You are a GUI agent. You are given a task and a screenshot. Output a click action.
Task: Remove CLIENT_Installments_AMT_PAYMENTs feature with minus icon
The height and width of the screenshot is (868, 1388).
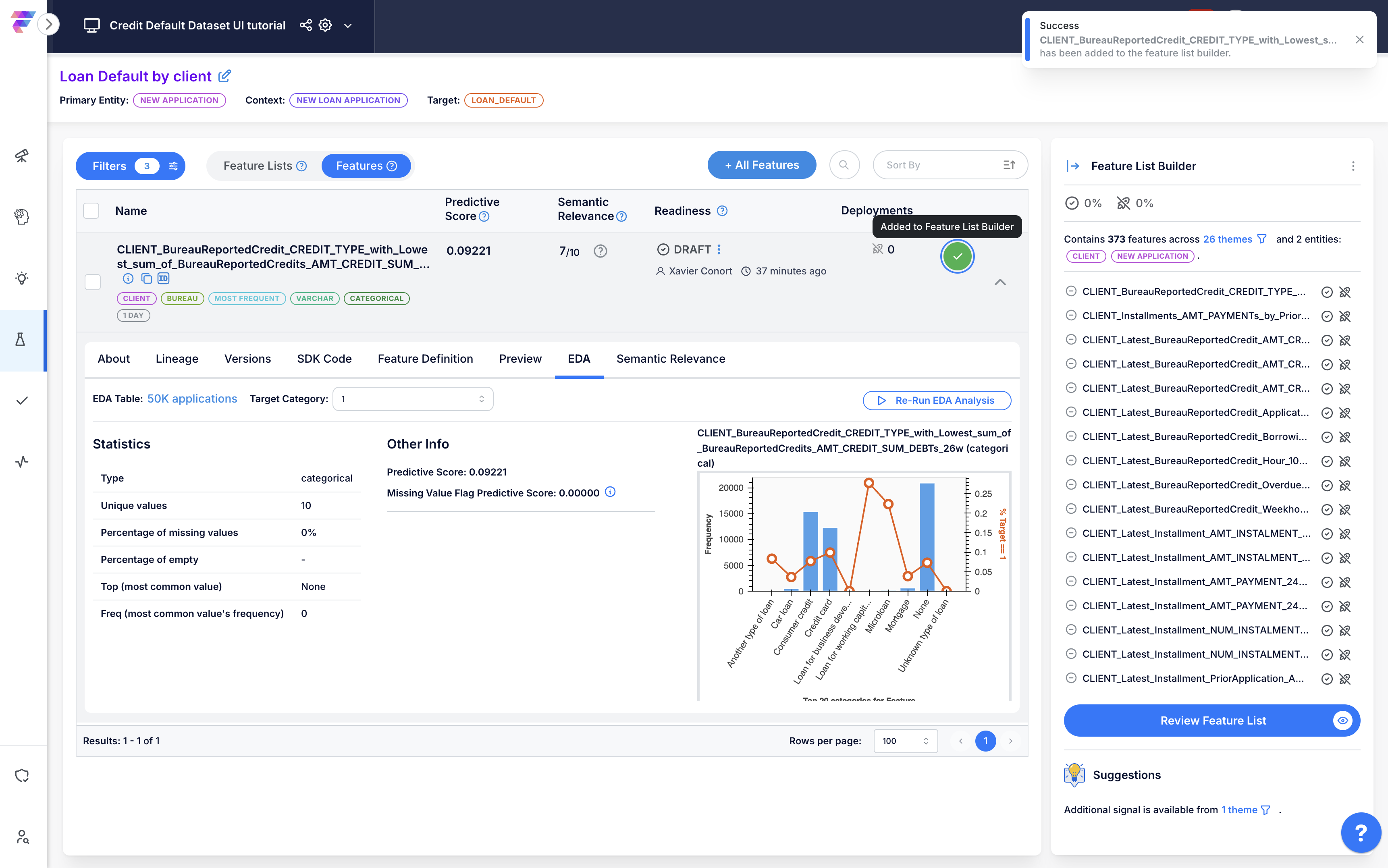1070,316
